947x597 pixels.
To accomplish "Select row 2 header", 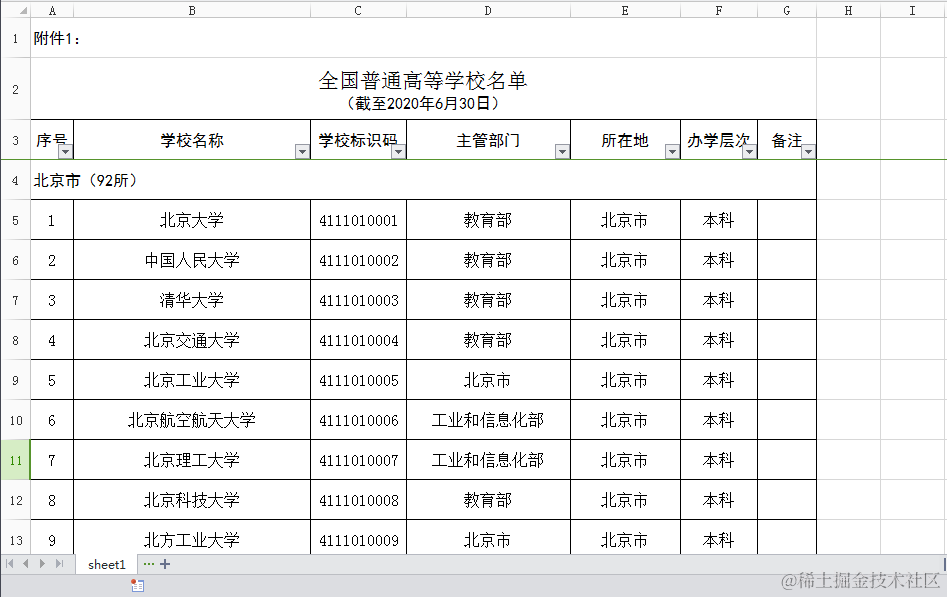I will click(x=15, y=89).
